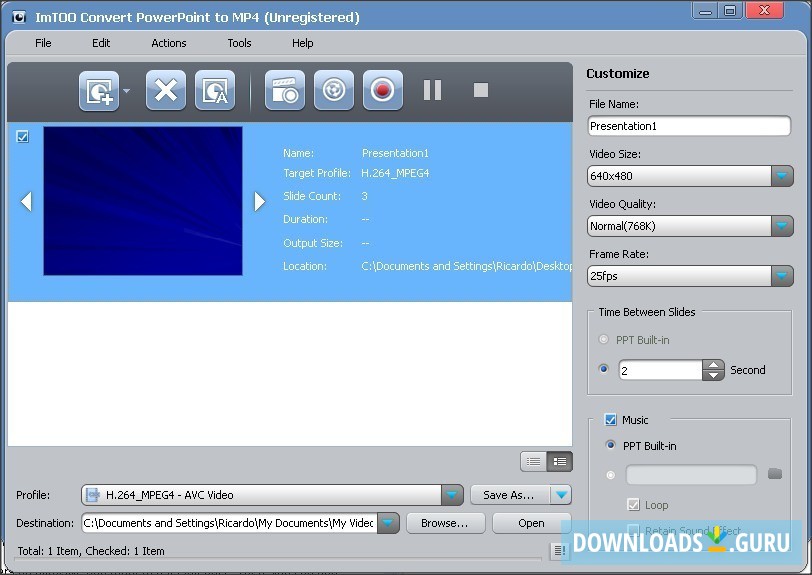Screen dimensions: 812x575
Task: Select the custom seconds radio button
Action: click(x=603, y=369)
